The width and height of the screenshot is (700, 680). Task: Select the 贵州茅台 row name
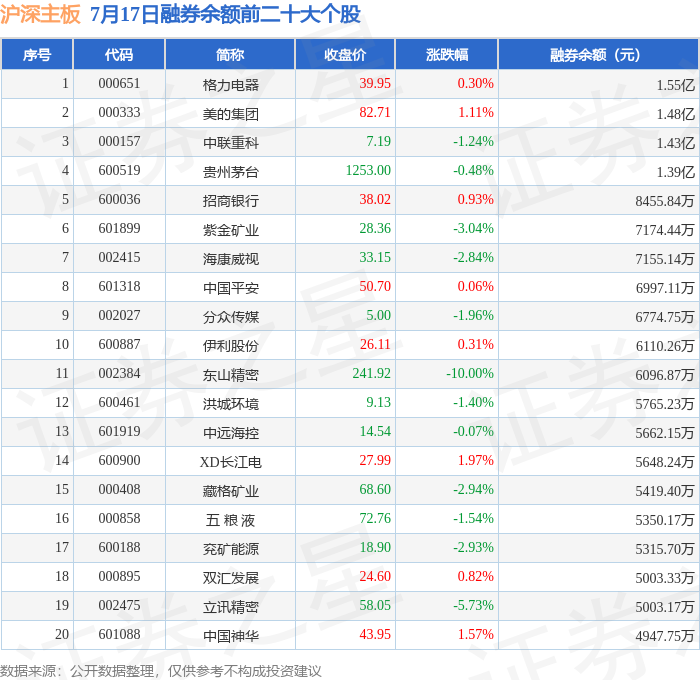pyautogui.click(x=231, y=171)
